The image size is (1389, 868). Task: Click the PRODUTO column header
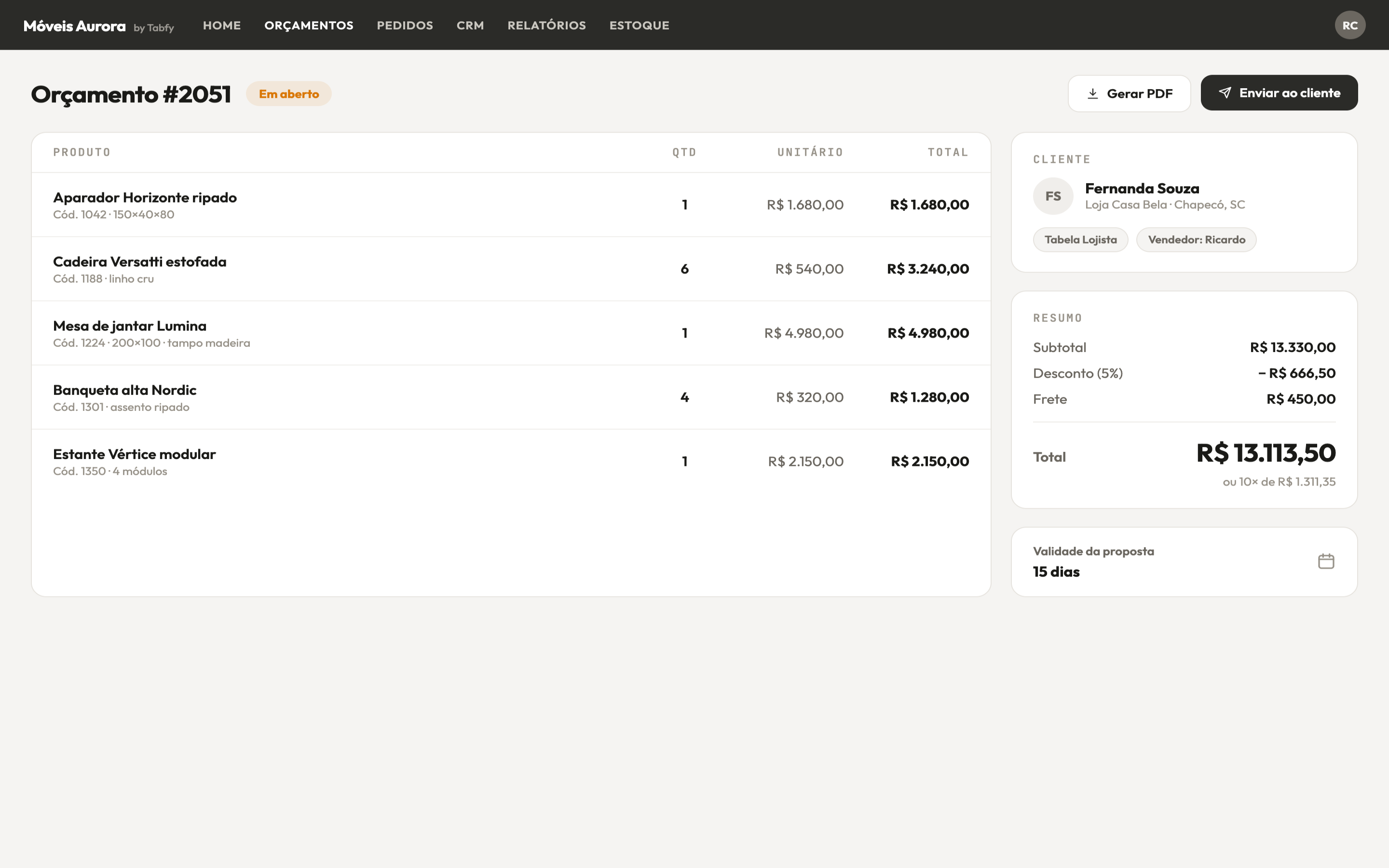point(82,152)
